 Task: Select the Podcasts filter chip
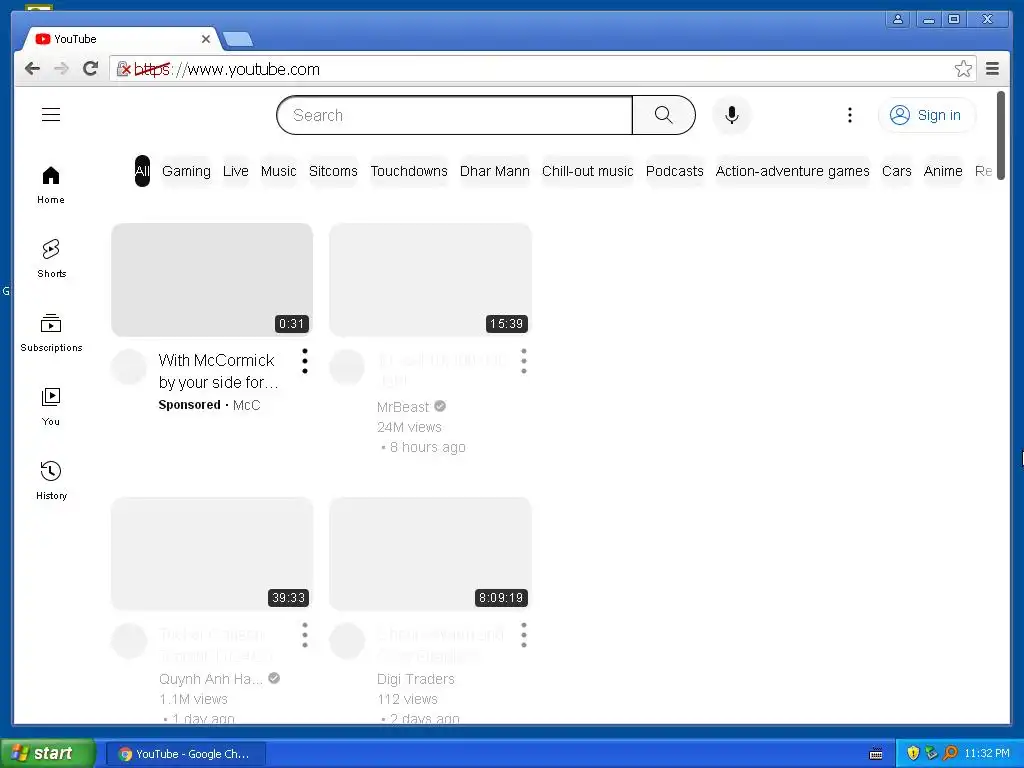(675, 171)
